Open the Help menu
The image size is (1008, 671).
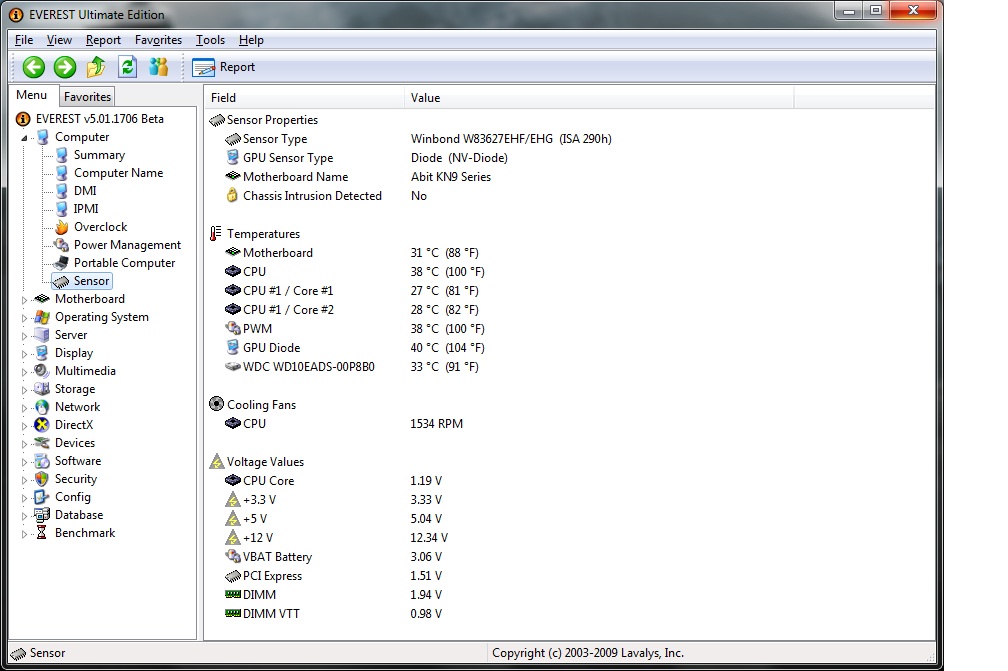coord(251,40)
